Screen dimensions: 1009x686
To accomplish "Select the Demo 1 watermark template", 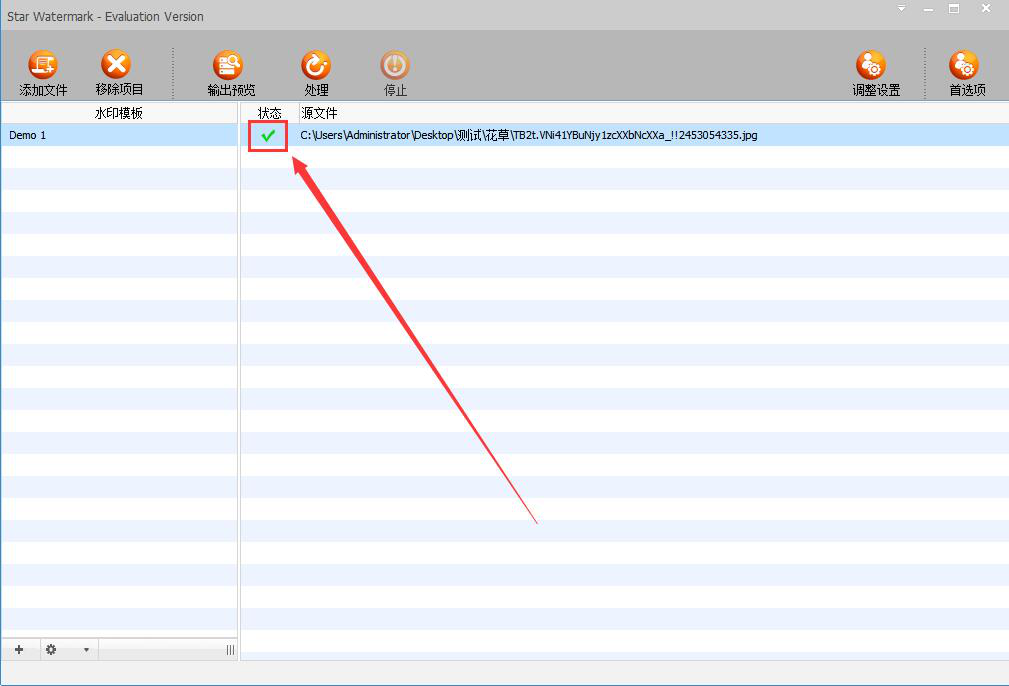I will click(x=119, y=135).
